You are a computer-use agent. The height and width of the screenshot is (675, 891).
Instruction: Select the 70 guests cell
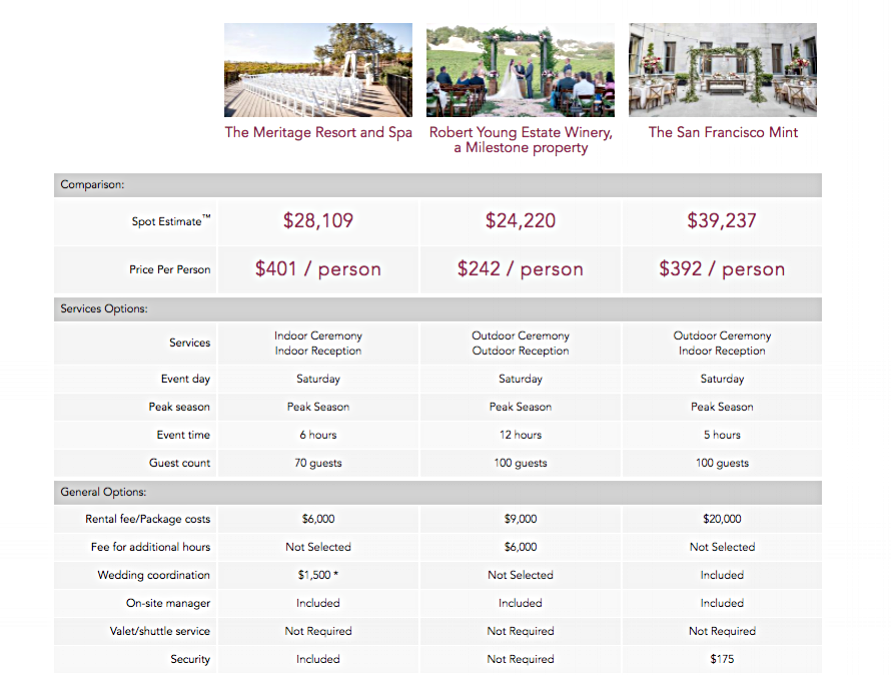(318, 463)
